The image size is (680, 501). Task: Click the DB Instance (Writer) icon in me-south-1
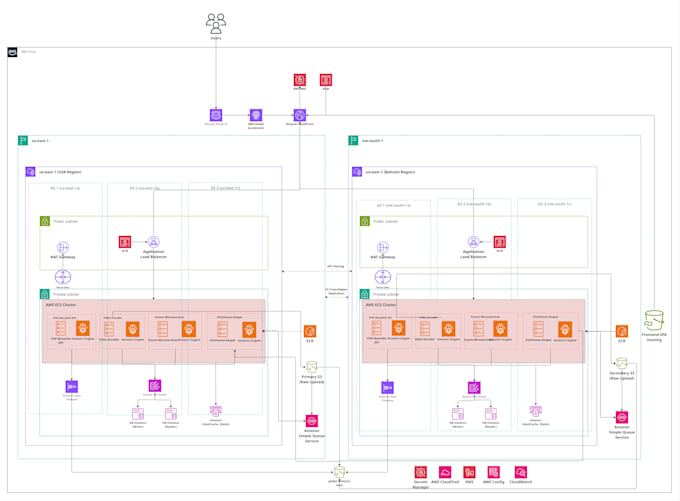(x=458, y=414)
